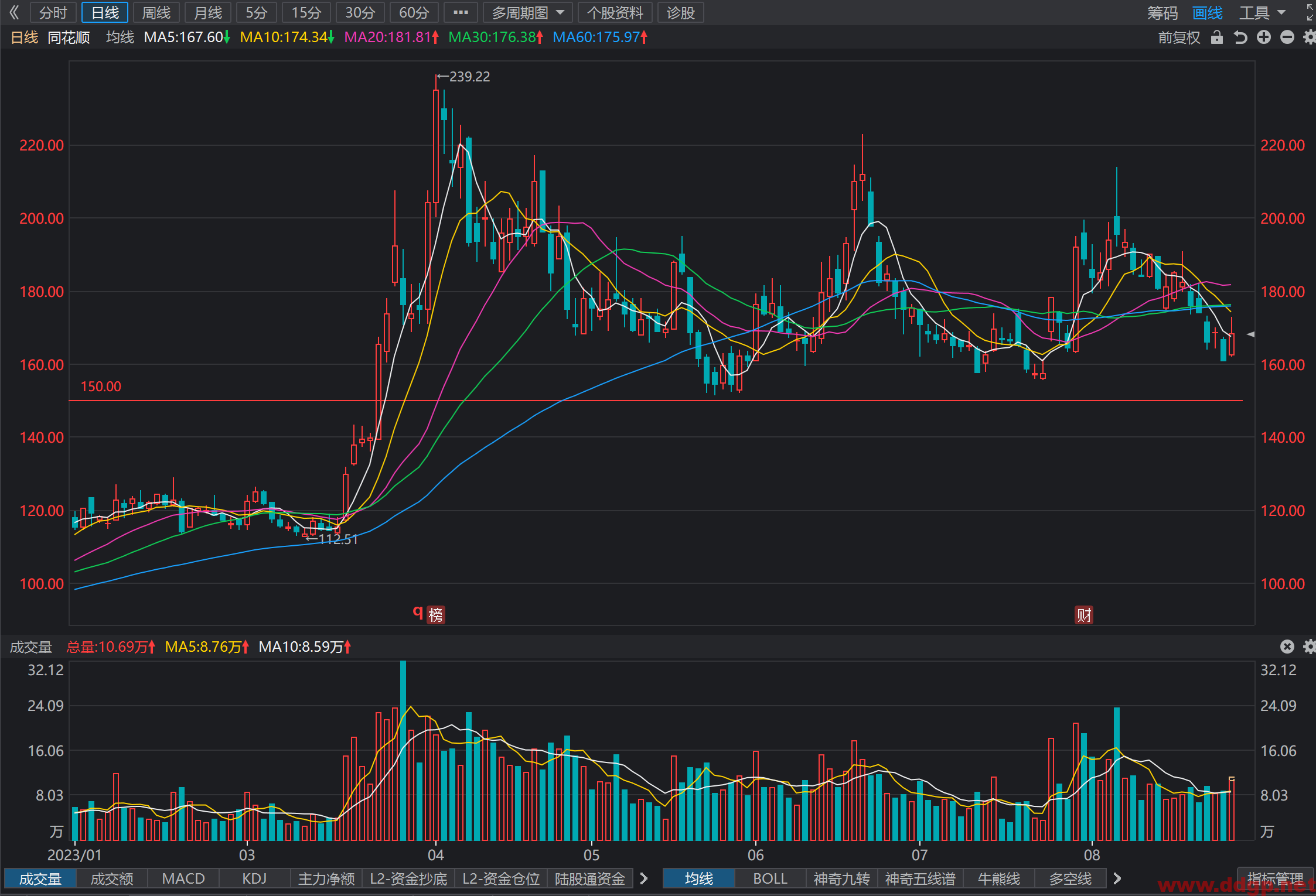The width and height of the screenshot is (1316, 896).
Task: Select the MACD indicator tab
Action: (183, 878)
